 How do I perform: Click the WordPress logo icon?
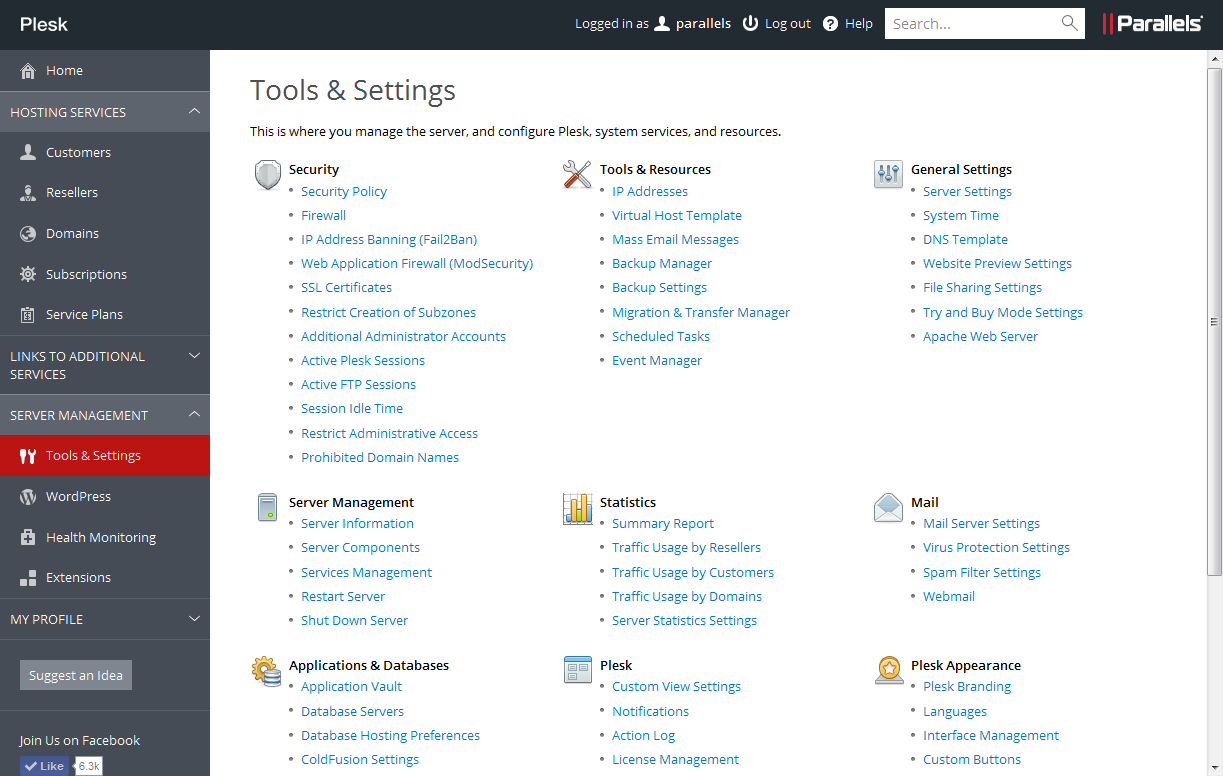tap(28, 497)
